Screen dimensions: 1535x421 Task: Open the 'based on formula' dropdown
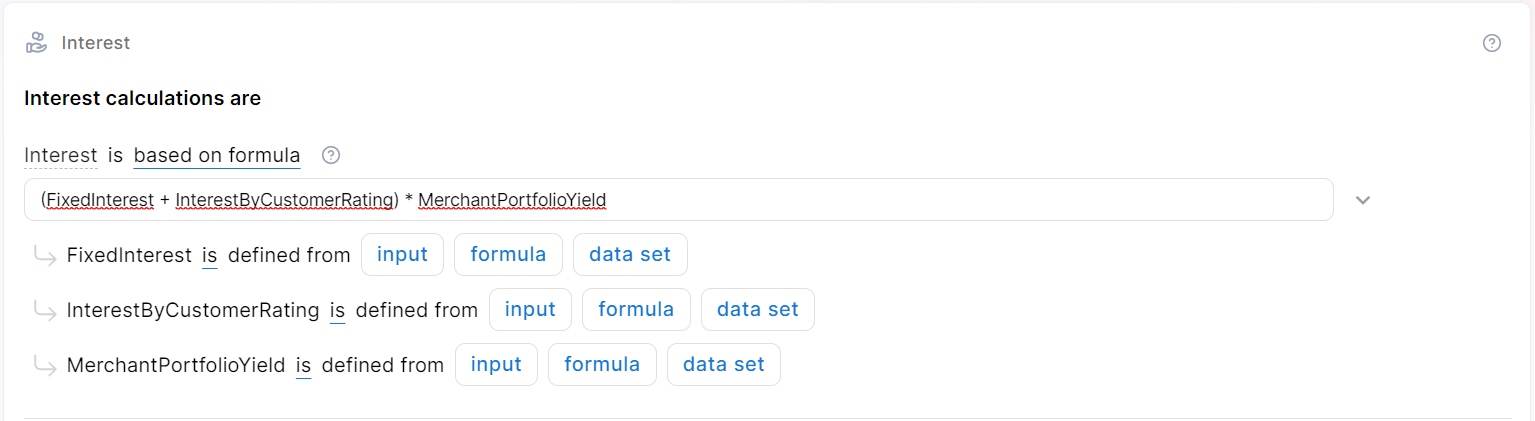pos(216,155)
